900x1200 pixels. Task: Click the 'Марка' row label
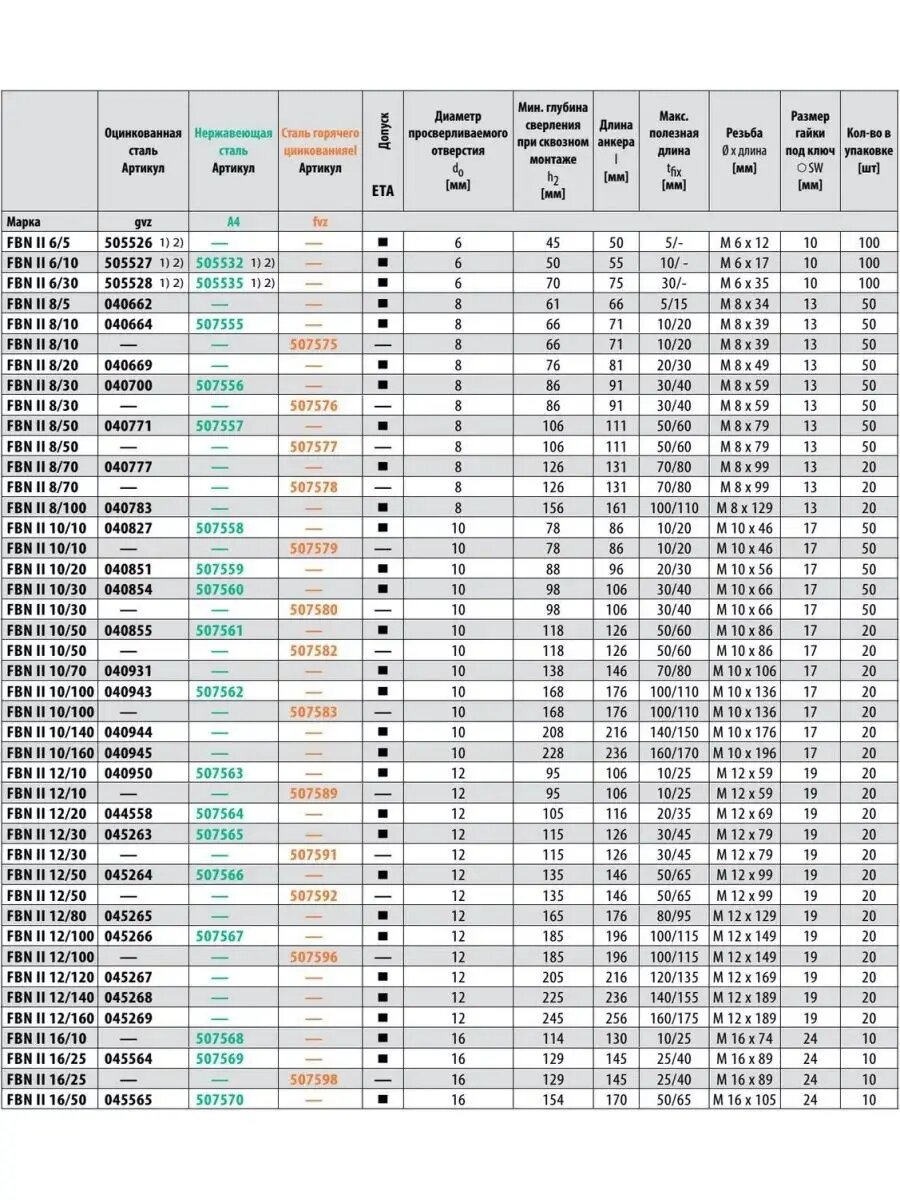[x=23, y=222]
